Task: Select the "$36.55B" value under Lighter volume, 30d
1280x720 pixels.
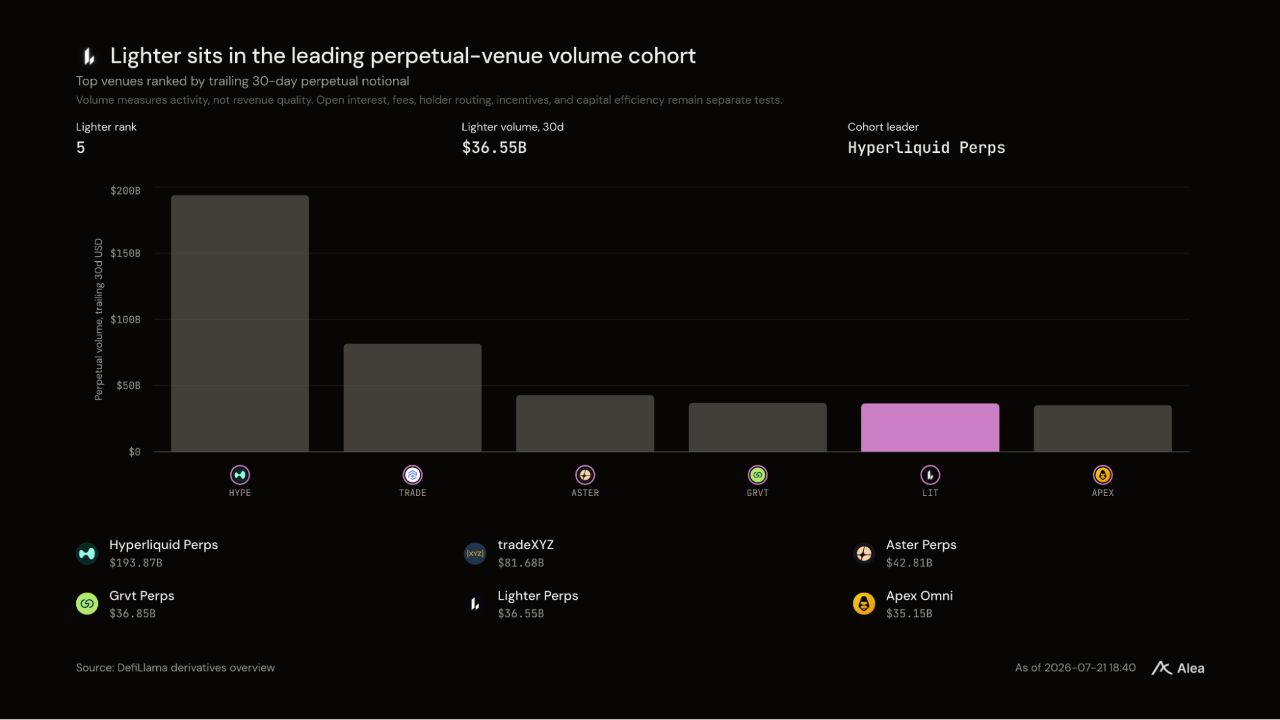Action: (494, 148)
